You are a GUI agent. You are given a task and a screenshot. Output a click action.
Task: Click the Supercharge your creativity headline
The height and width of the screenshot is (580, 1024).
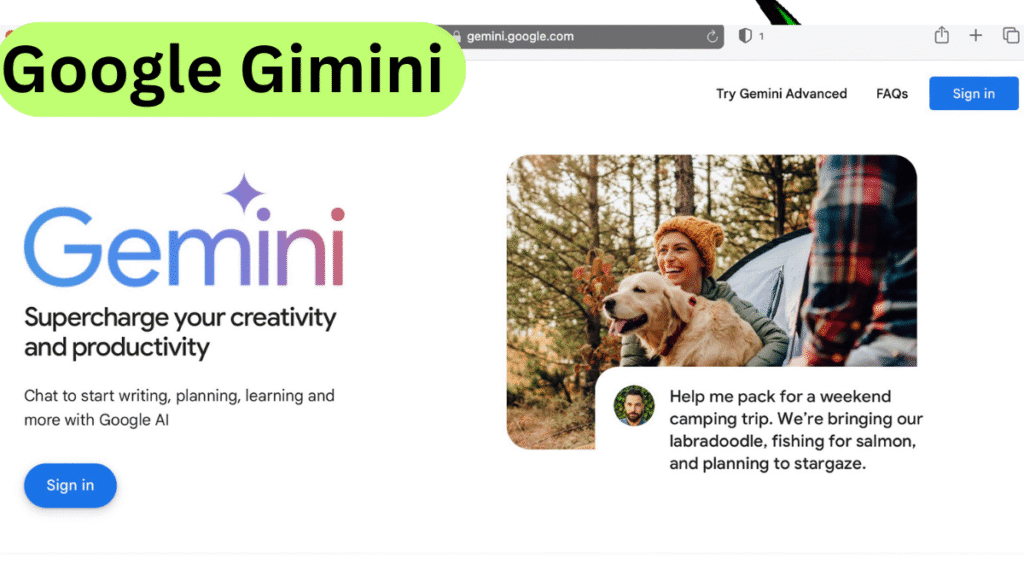pos(180,332)
